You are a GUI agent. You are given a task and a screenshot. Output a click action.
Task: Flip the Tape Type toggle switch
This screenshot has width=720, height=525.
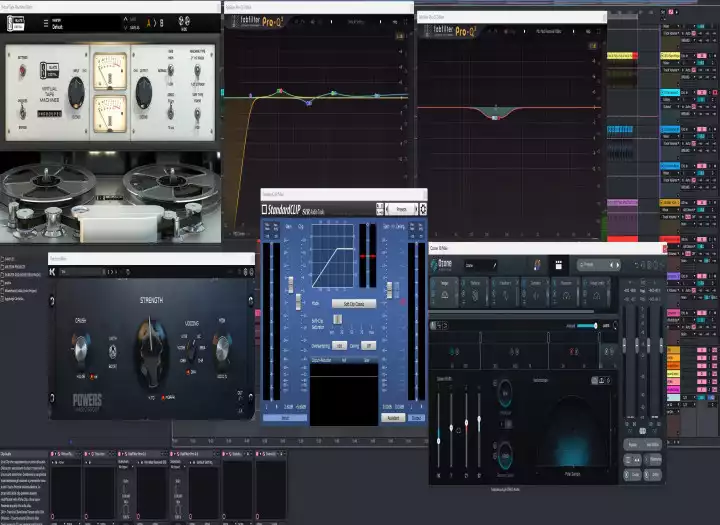197,113
